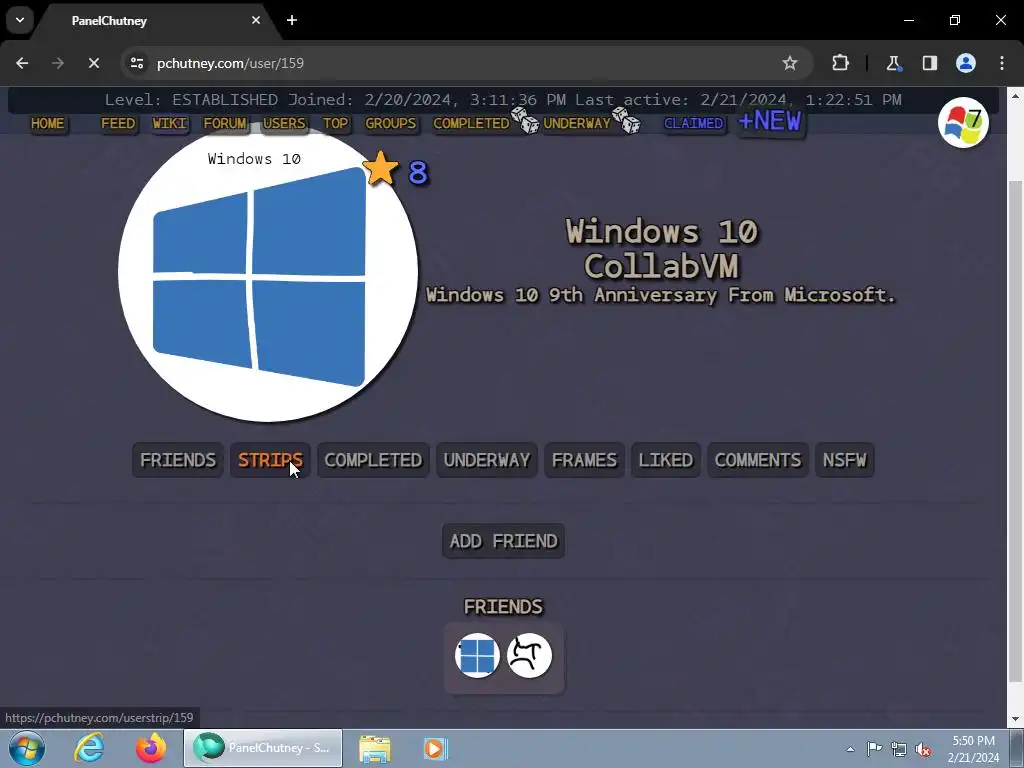
Task: Open the GROUPS navigation link
Action: (x=391, y=123)
